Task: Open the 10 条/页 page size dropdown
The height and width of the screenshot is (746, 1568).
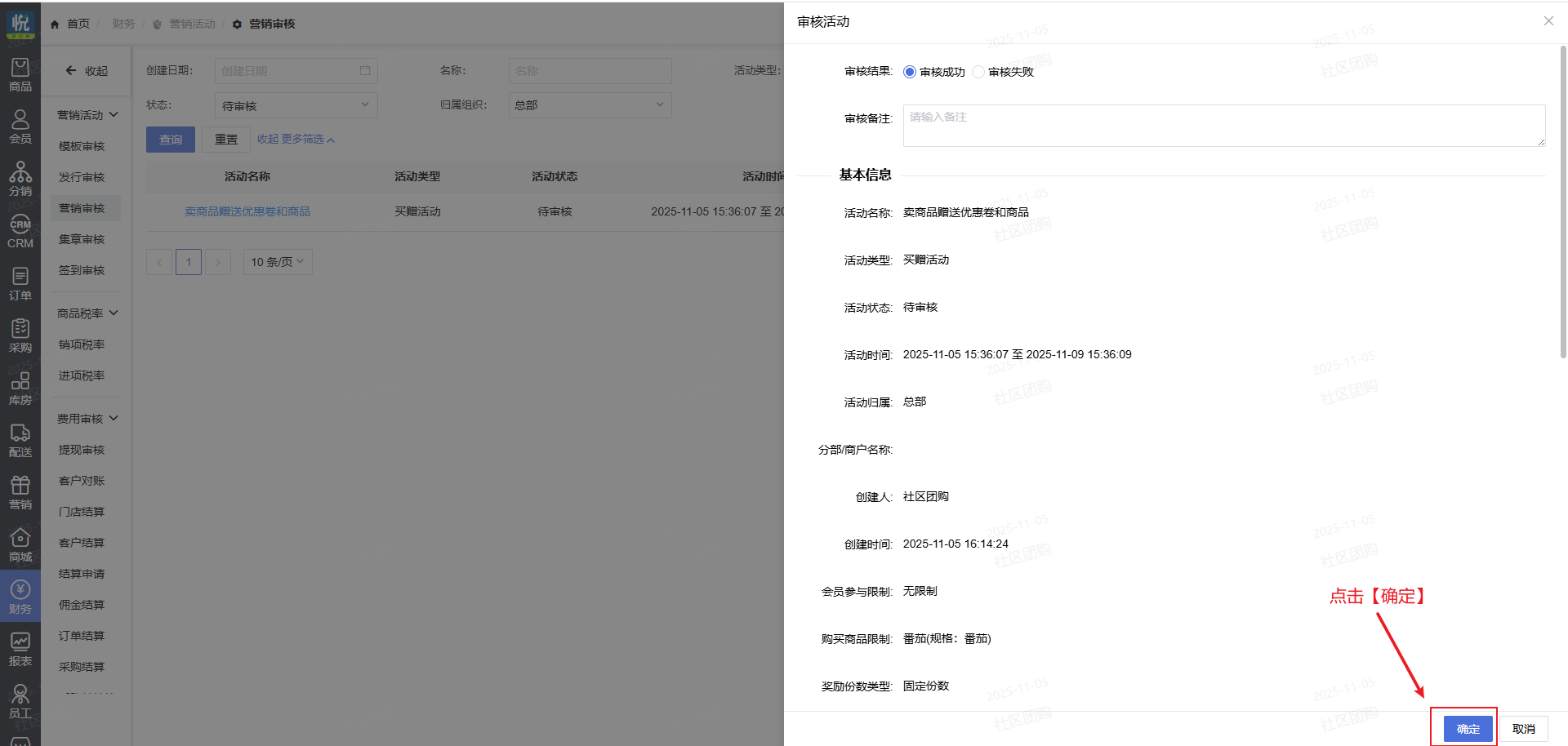Action: click(x=278, y=262)
